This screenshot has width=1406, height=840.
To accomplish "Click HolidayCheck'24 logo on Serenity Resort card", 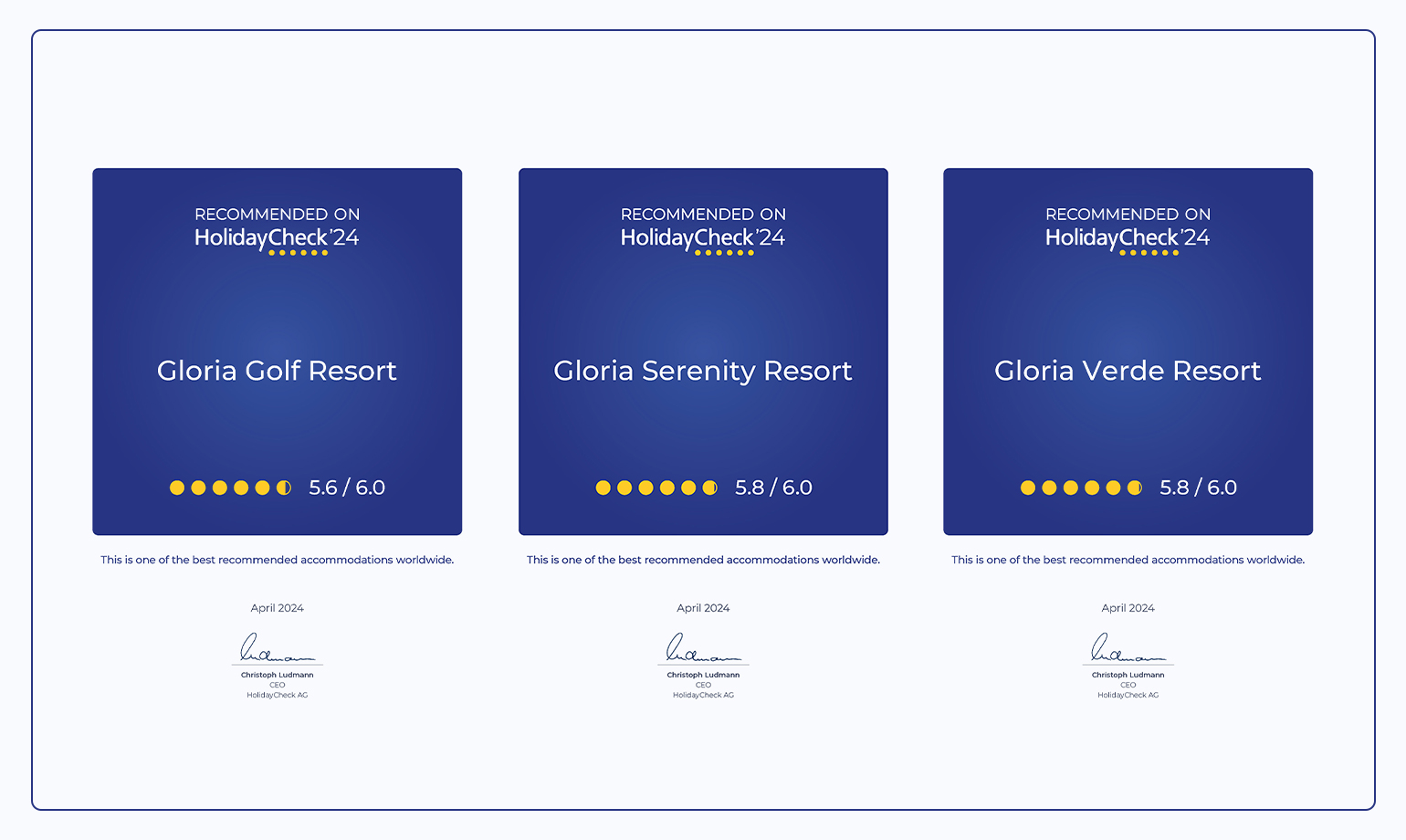I will pyautogui.click(x=703, y=238).
